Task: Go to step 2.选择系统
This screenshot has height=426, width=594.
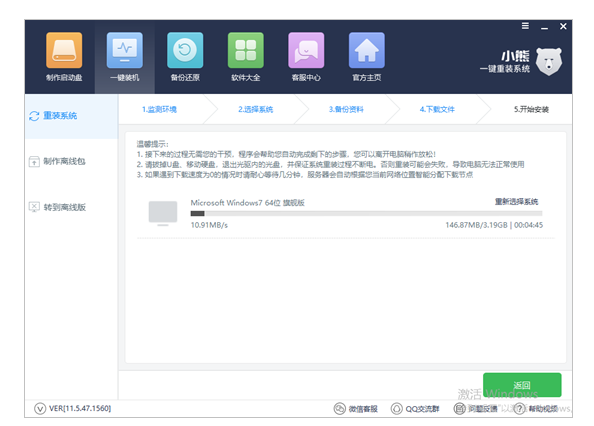Action: pos(256,109)
